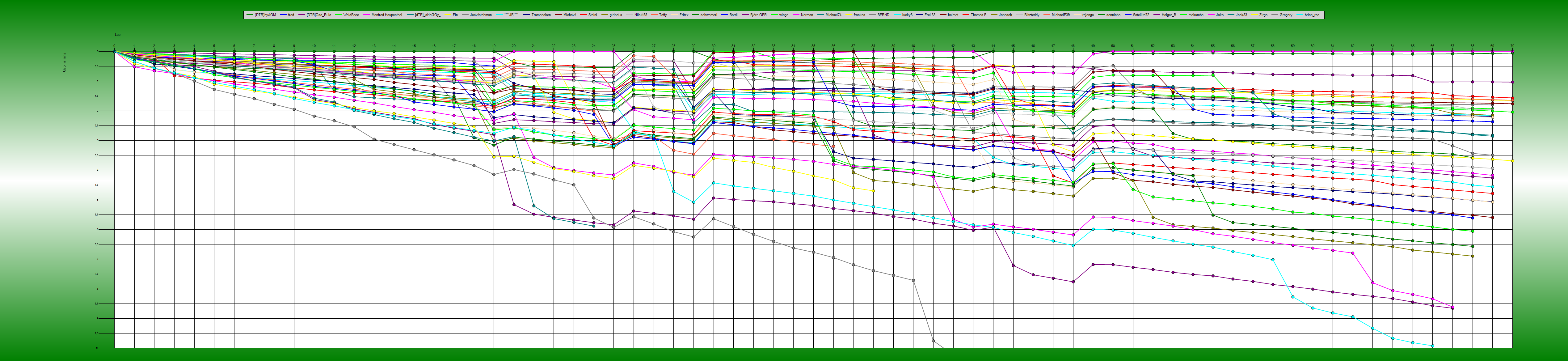Click Blitzteddy in the legend

click(x=1032, y=15)
